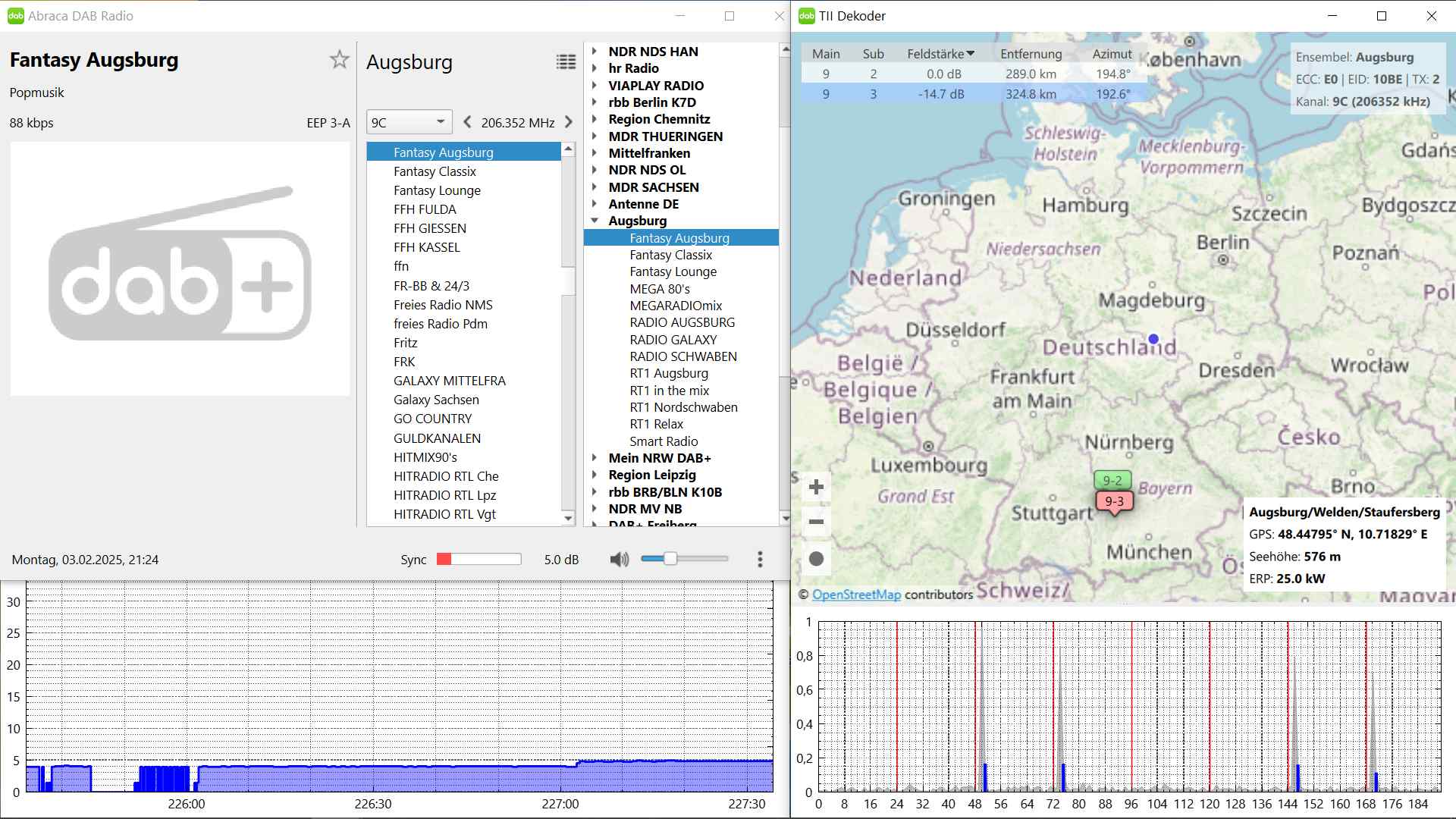Select the RT1 Relax service in the tree

click(656, 424)
